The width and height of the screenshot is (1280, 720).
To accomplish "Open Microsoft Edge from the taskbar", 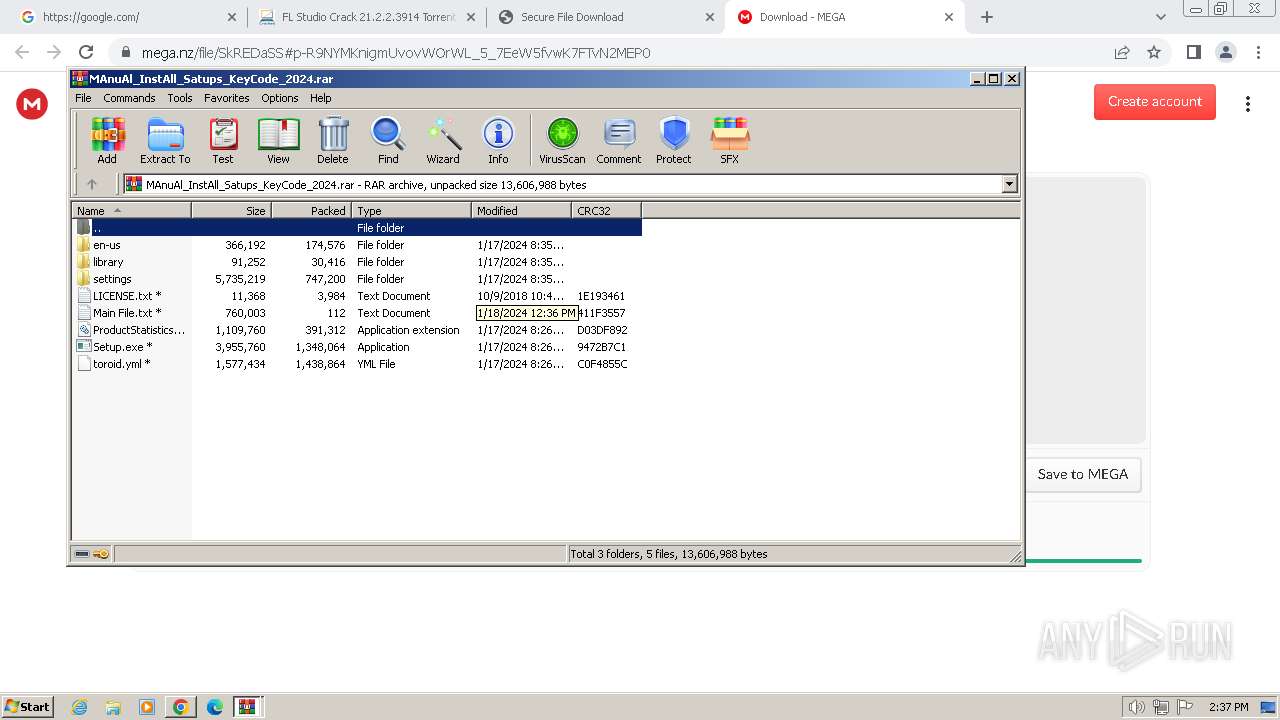I will click(x=214, y=707).
